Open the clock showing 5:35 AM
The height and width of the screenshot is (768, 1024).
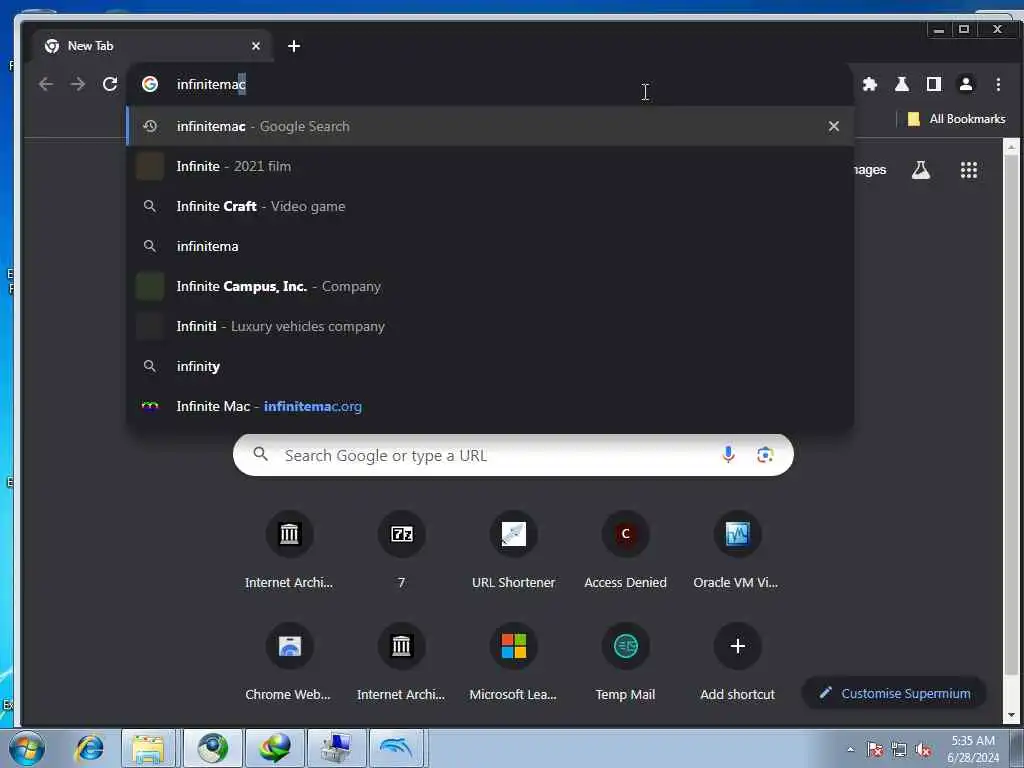point(973,748)
